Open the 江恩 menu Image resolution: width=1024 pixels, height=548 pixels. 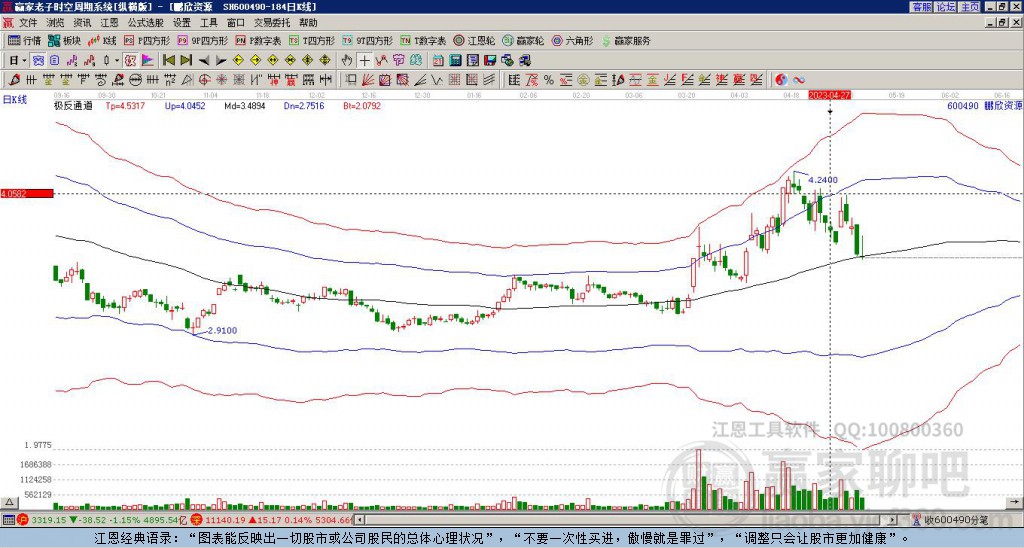point(109,23)
